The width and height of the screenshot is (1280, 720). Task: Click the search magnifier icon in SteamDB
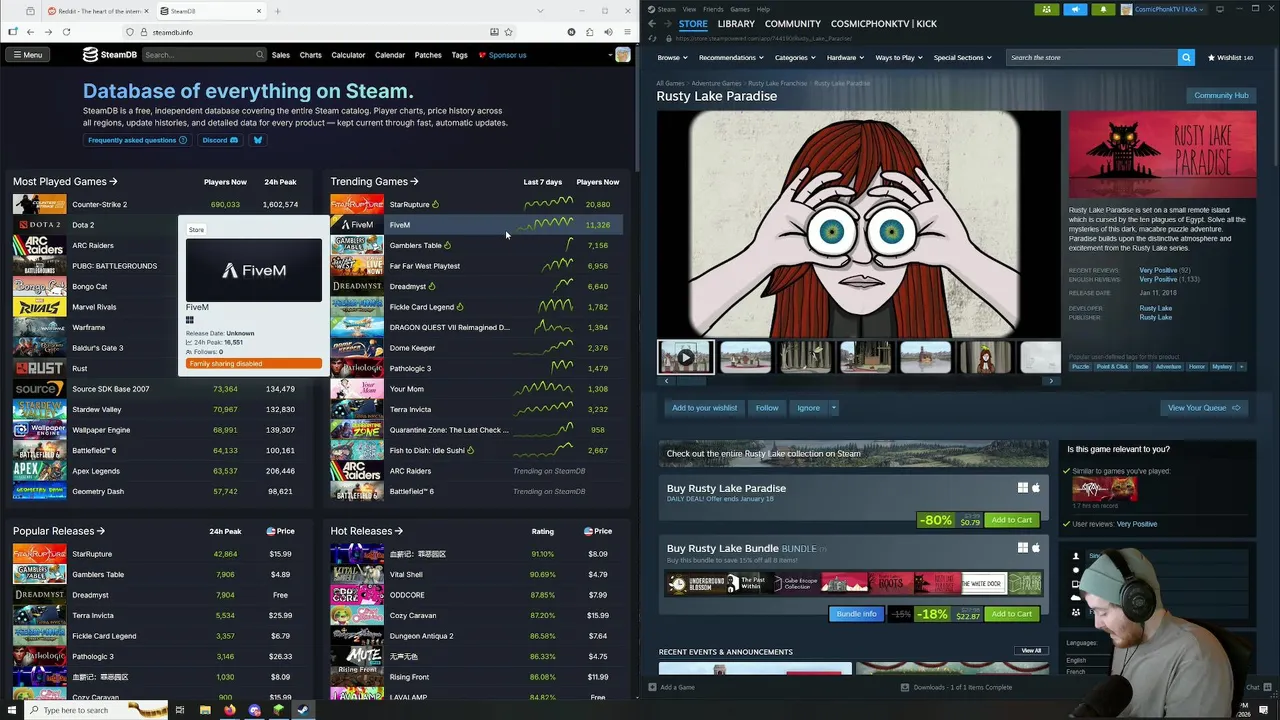(x=260, y=55)
